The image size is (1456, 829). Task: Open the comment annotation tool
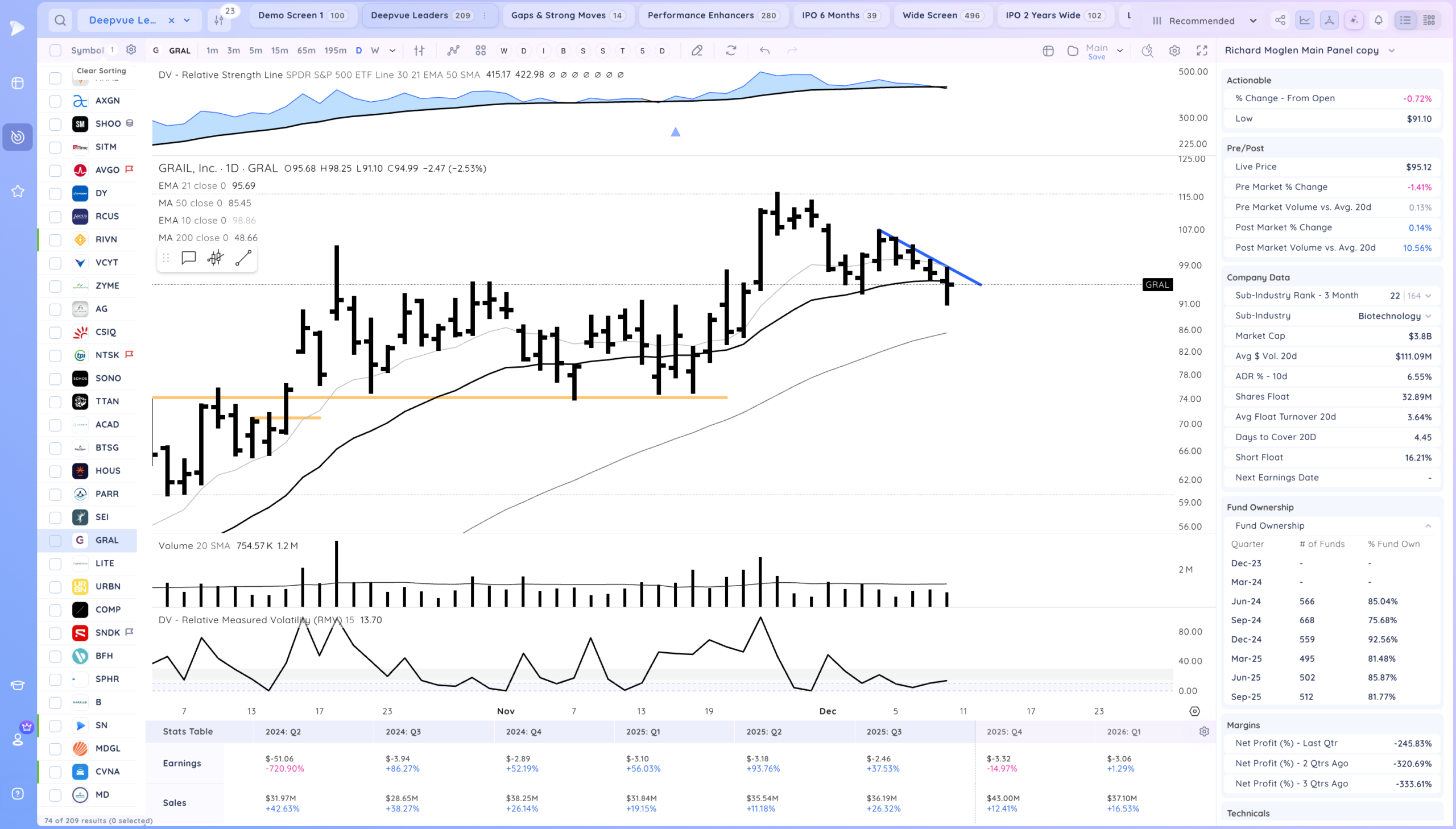pyautogui.click(x=188, y=259)
